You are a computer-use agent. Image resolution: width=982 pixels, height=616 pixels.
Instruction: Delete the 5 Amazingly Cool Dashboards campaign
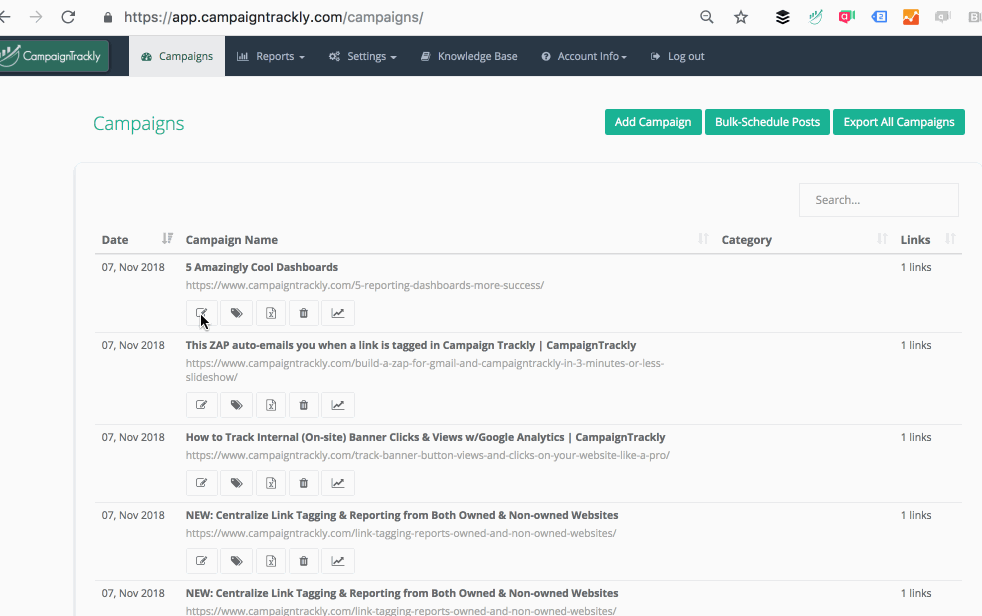pos(304,313)
